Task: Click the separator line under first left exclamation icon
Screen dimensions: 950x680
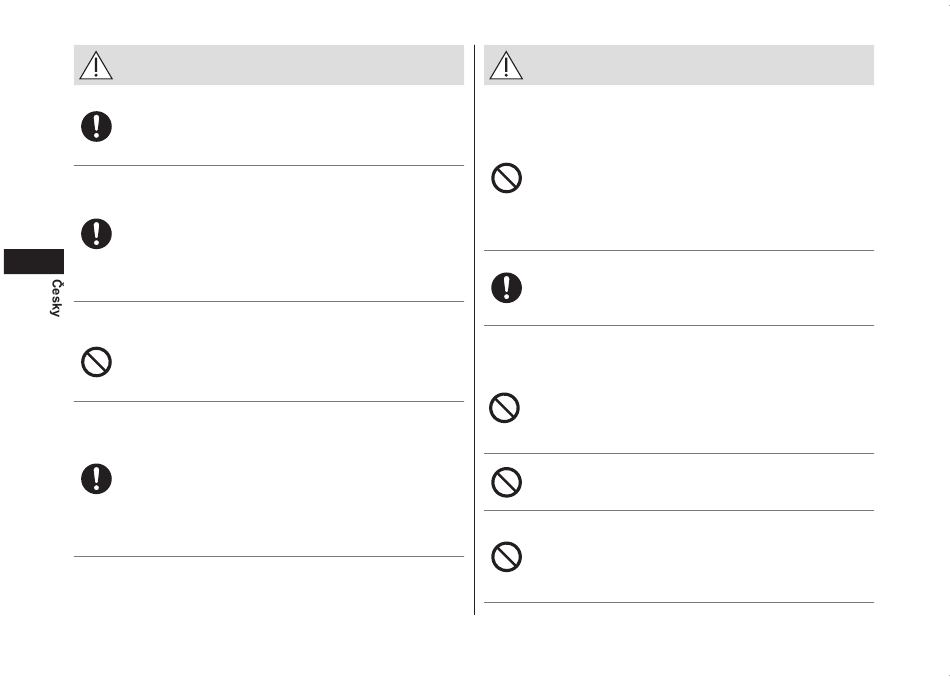Action: tap(269, 165)
